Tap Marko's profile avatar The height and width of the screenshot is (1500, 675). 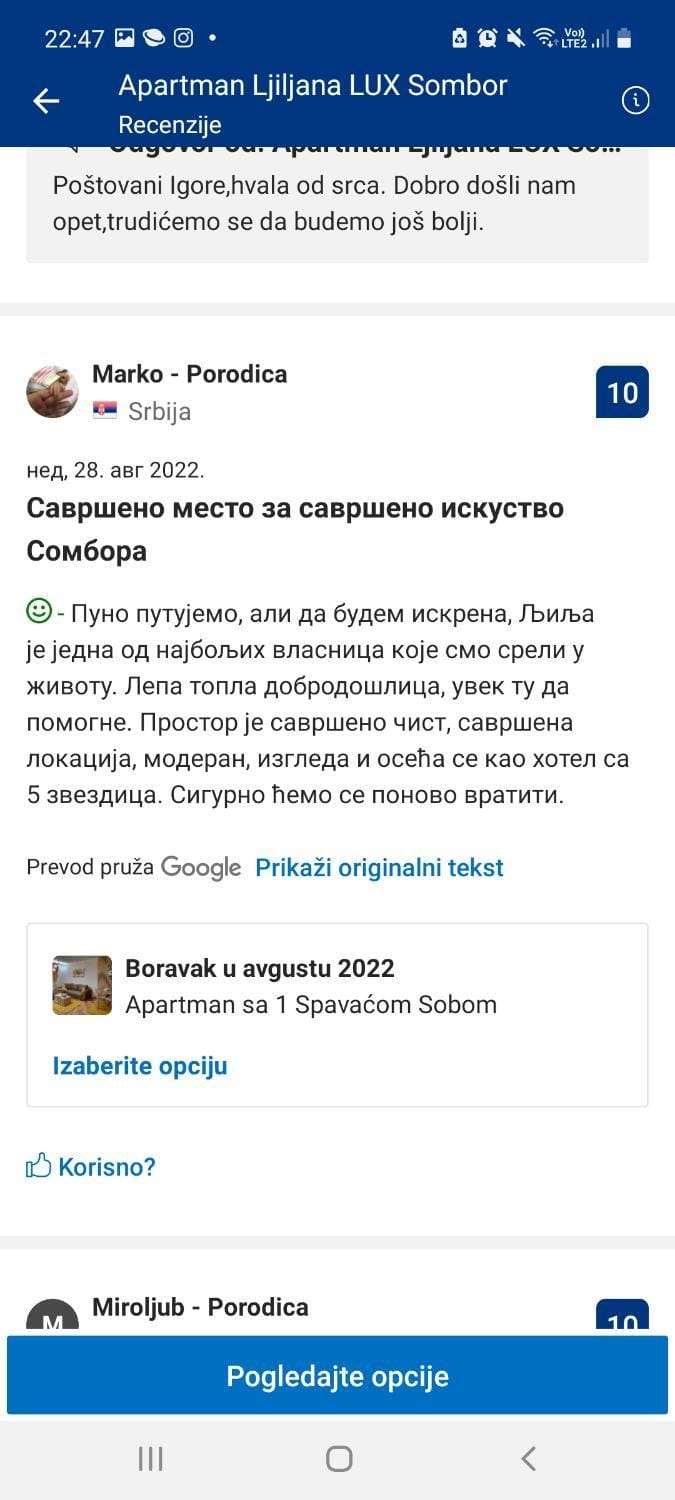click(x=52, y=391)
